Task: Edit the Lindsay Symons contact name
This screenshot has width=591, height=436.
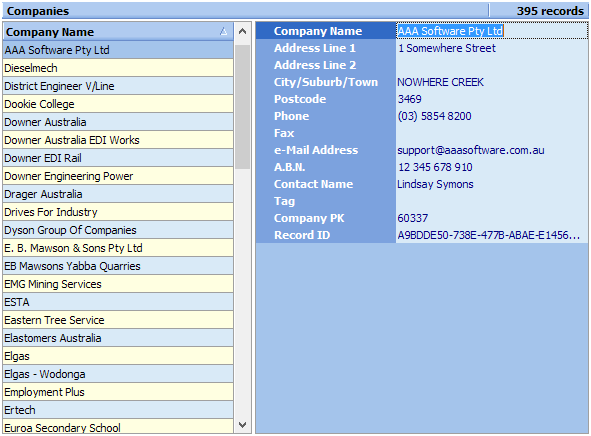Action: pyautogui.click(x=492, y=184)
